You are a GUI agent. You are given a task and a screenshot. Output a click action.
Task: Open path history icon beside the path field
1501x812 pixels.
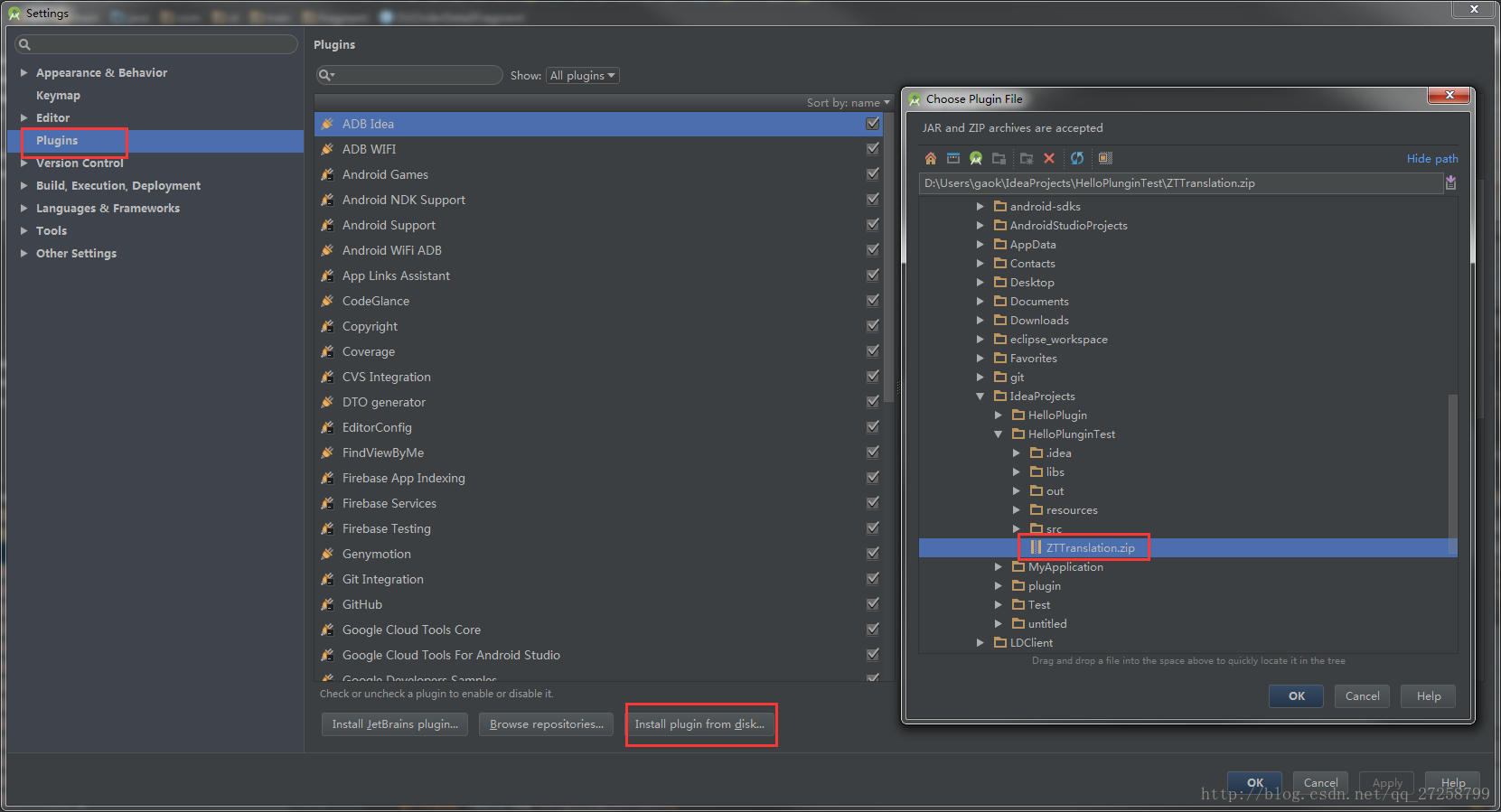1450,182
